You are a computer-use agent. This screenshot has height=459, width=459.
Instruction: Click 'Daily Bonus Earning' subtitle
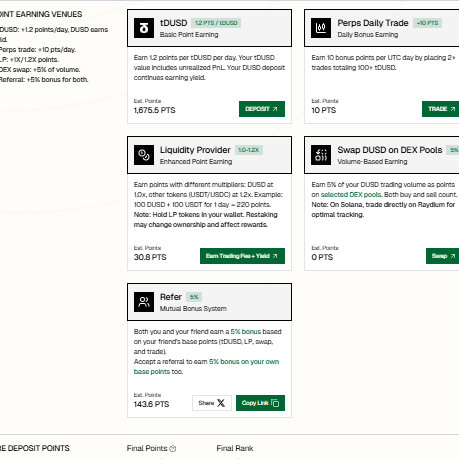tap(368, 35)
